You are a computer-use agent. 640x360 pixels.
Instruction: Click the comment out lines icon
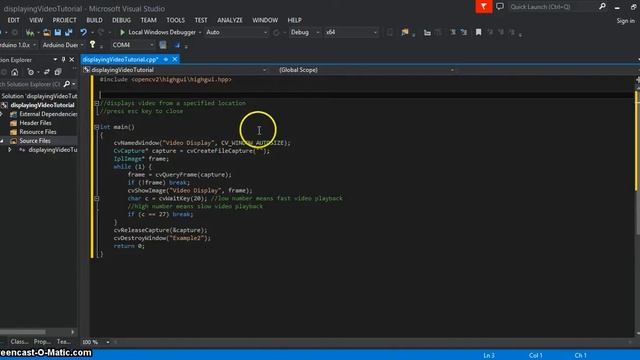(453, 32)
